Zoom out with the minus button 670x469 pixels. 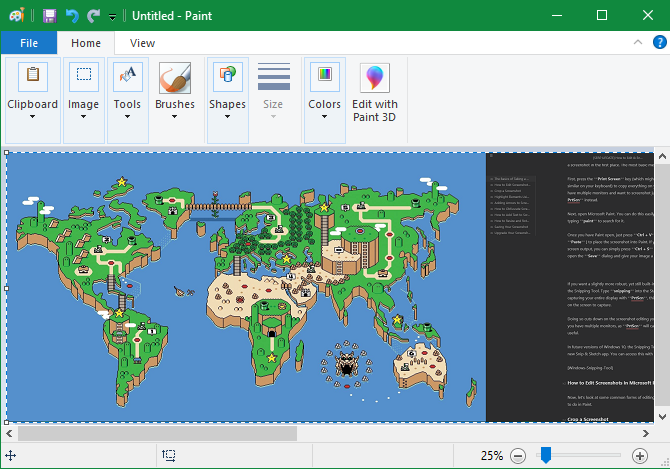tap(518, 456)
